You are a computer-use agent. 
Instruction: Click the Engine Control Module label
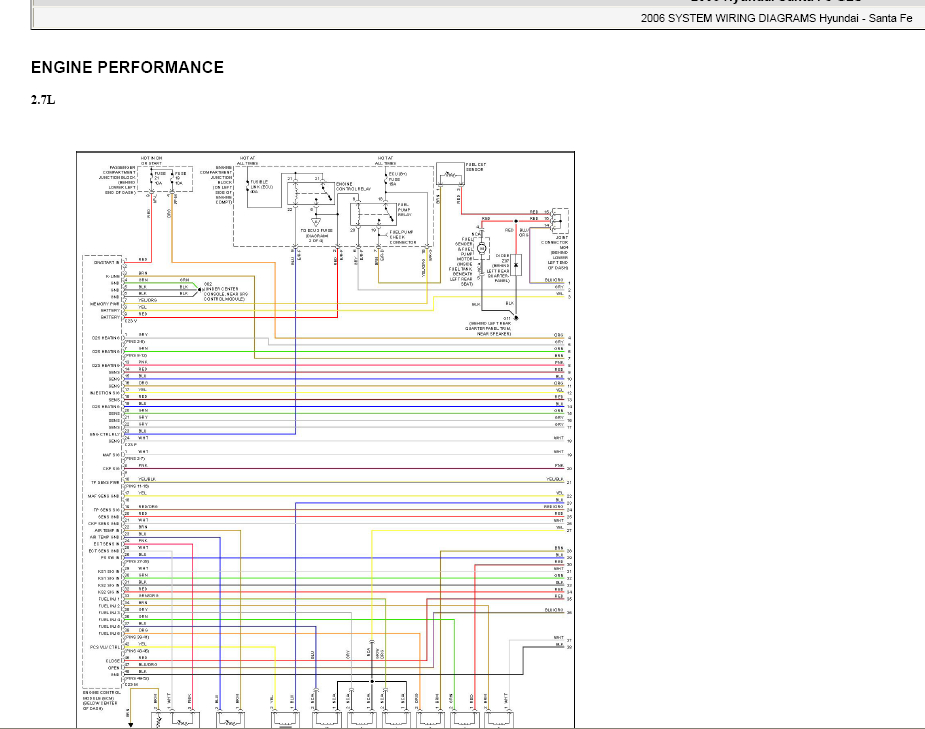100,700
